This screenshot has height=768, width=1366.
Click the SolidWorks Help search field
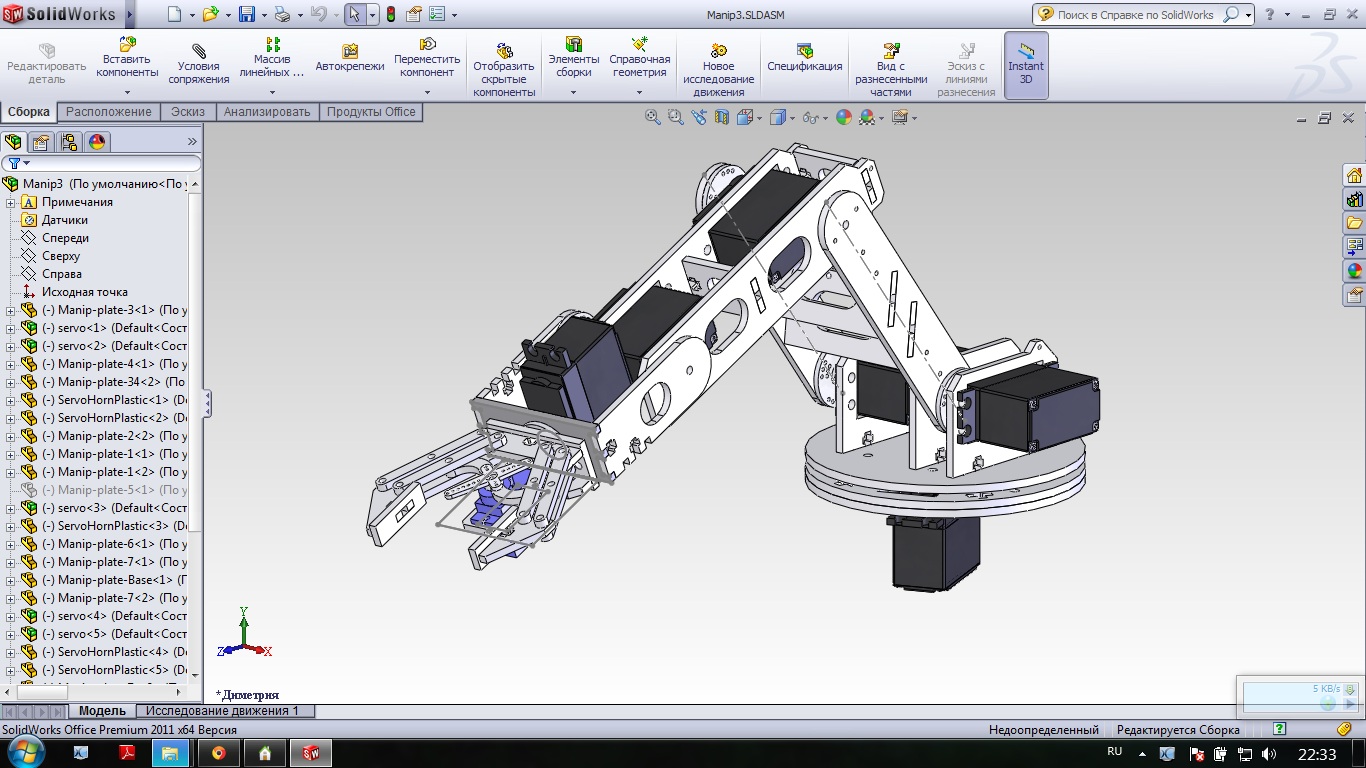coord(1135,15)
